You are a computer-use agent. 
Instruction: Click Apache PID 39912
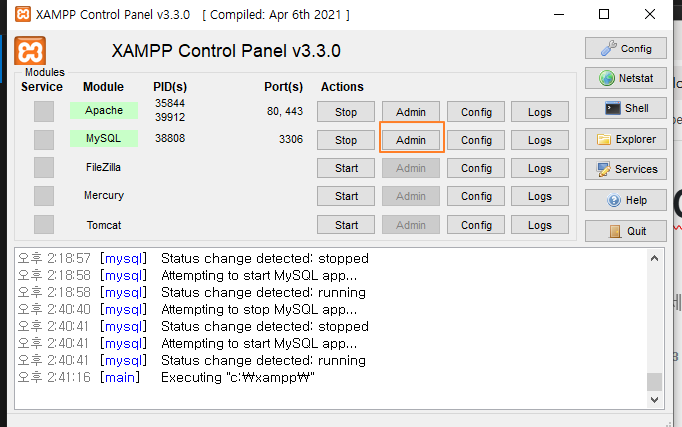pos(170,117)
